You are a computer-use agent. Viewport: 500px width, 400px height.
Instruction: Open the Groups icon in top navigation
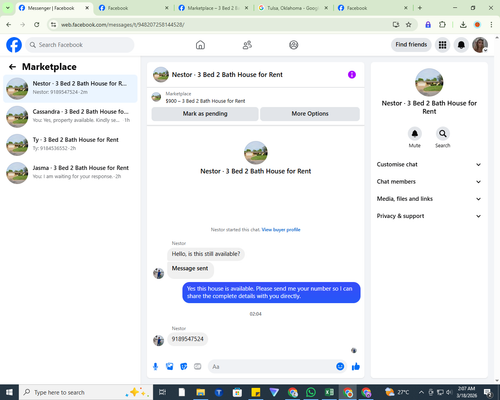click(294, 45)
